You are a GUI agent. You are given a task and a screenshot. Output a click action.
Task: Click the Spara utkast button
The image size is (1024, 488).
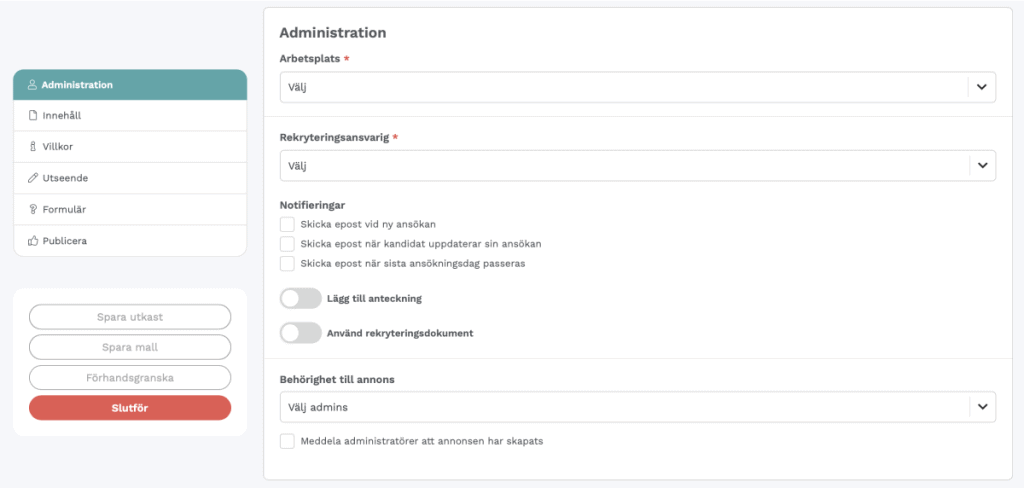[130, 317]
